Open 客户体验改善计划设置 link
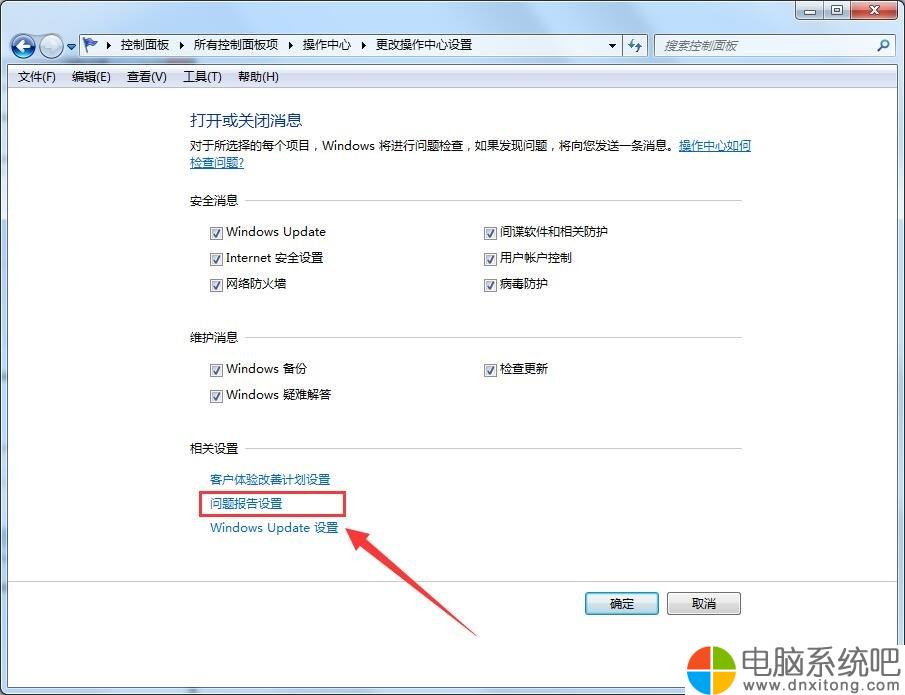 270,479
